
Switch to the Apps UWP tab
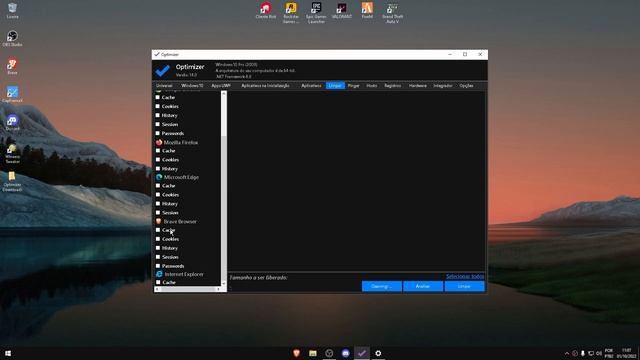[221, 86]
